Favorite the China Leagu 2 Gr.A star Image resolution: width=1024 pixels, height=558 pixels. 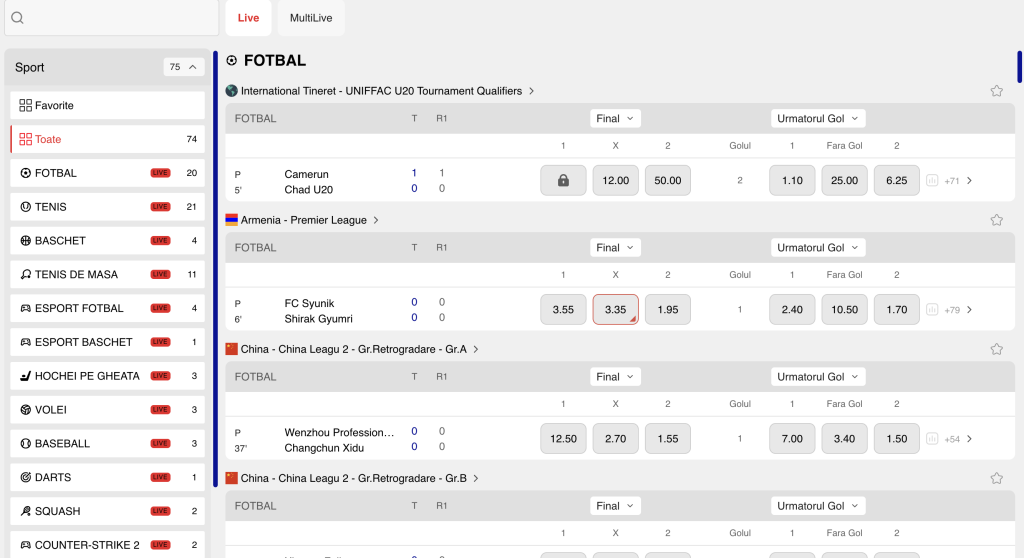[x=996, y=349]
